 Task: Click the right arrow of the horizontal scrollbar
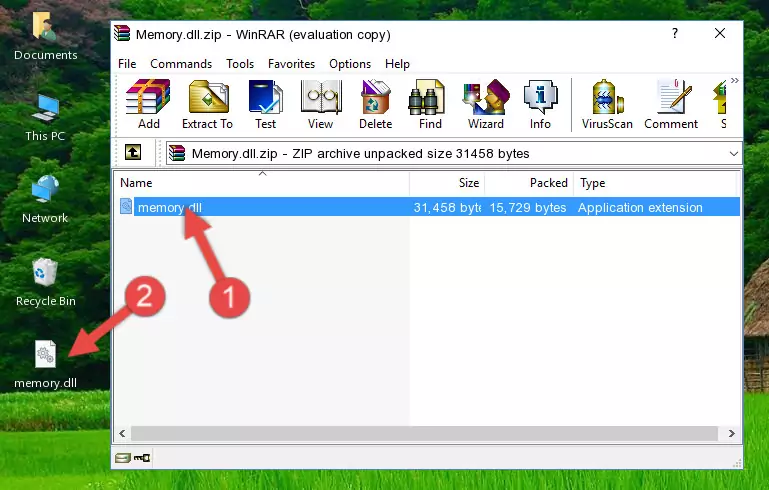coord(731,433)
